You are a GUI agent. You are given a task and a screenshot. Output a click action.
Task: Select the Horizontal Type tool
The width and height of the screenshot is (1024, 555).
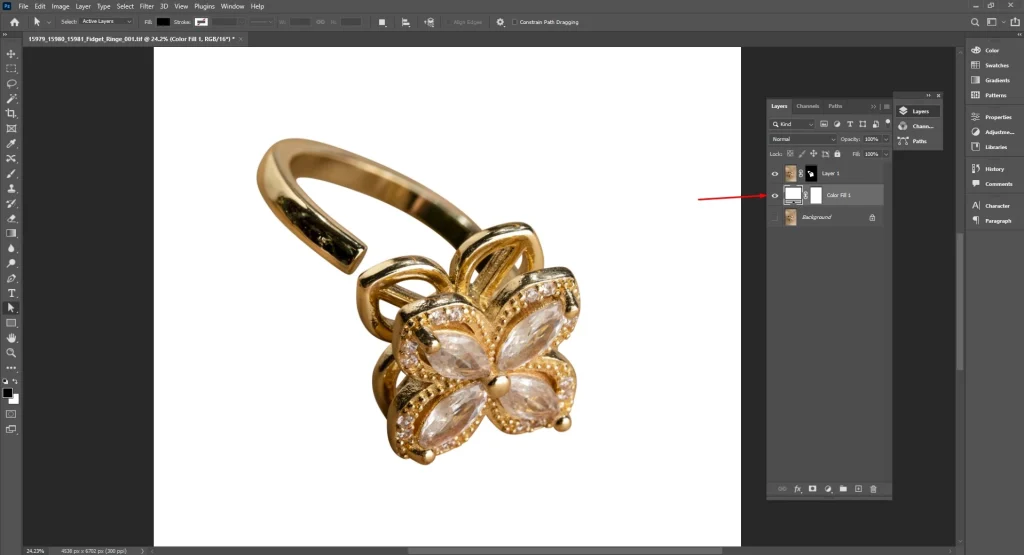12,293
